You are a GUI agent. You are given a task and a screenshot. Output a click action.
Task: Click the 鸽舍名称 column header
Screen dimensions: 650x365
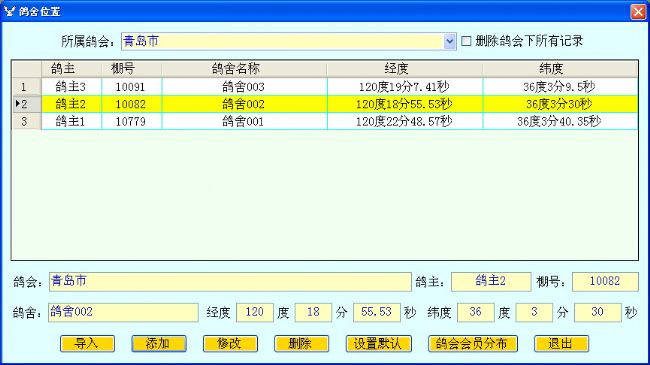[x=244, y=68]
